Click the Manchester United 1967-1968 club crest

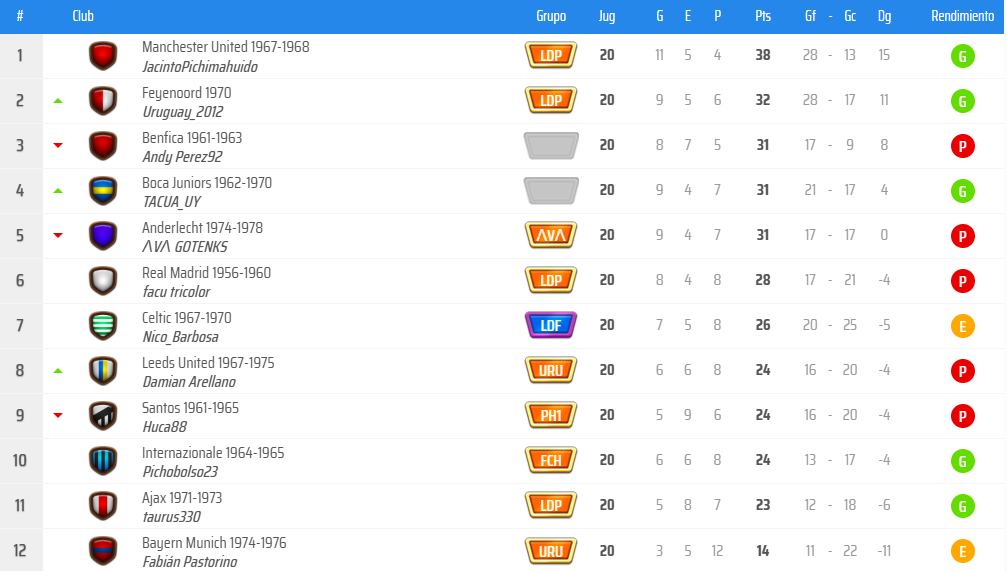pos(103,56)
